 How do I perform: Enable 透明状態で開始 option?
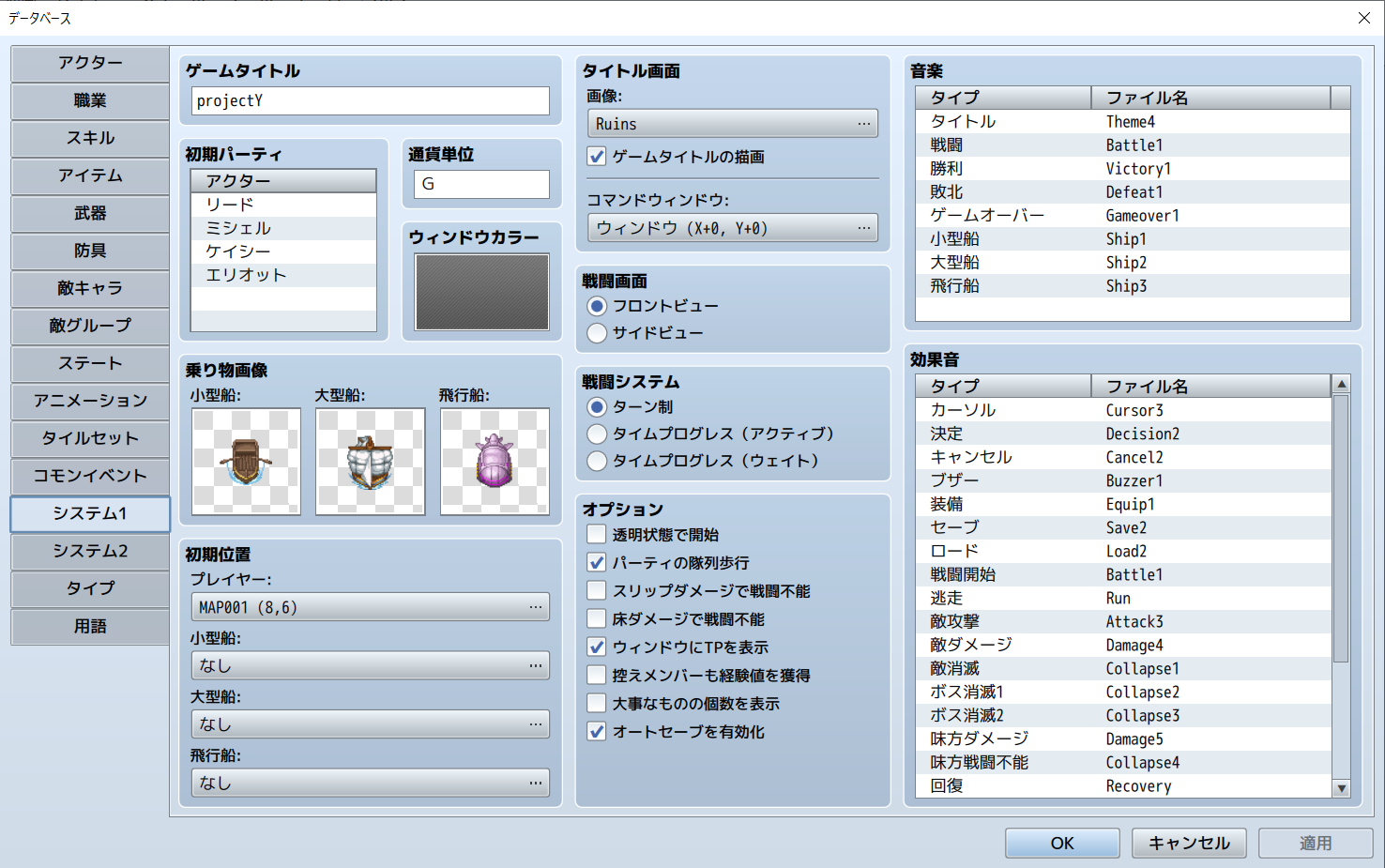click(x=597, y=535)
